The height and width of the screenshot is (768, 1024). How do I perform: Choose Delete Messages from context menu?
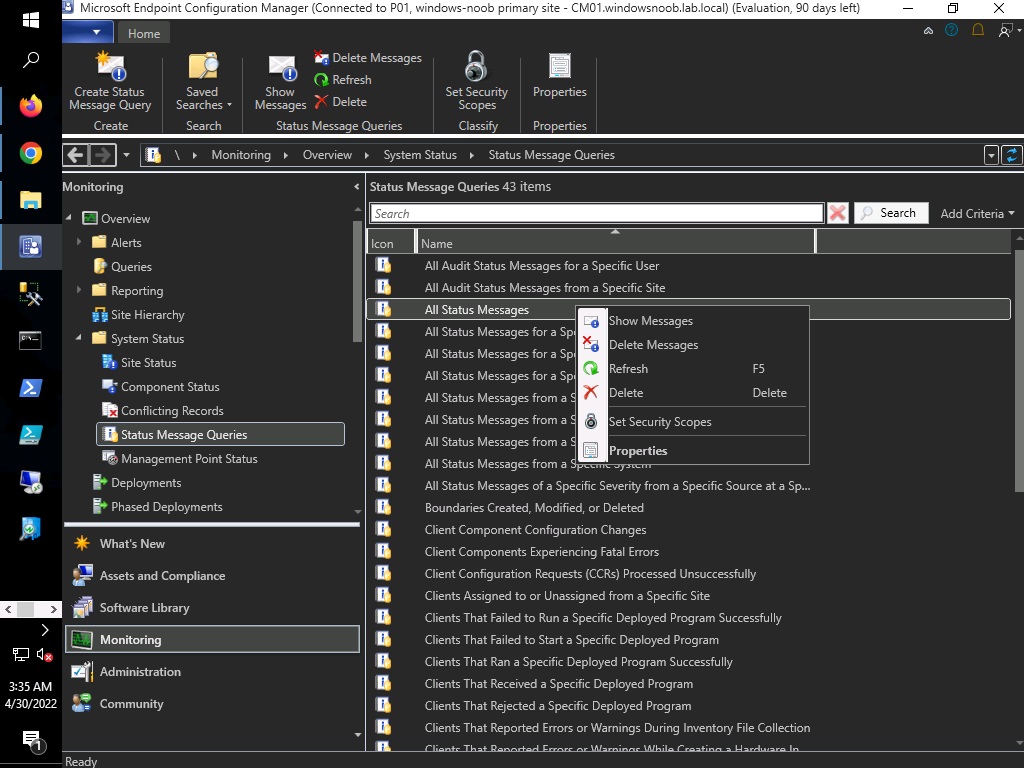(x=653, y=345)
